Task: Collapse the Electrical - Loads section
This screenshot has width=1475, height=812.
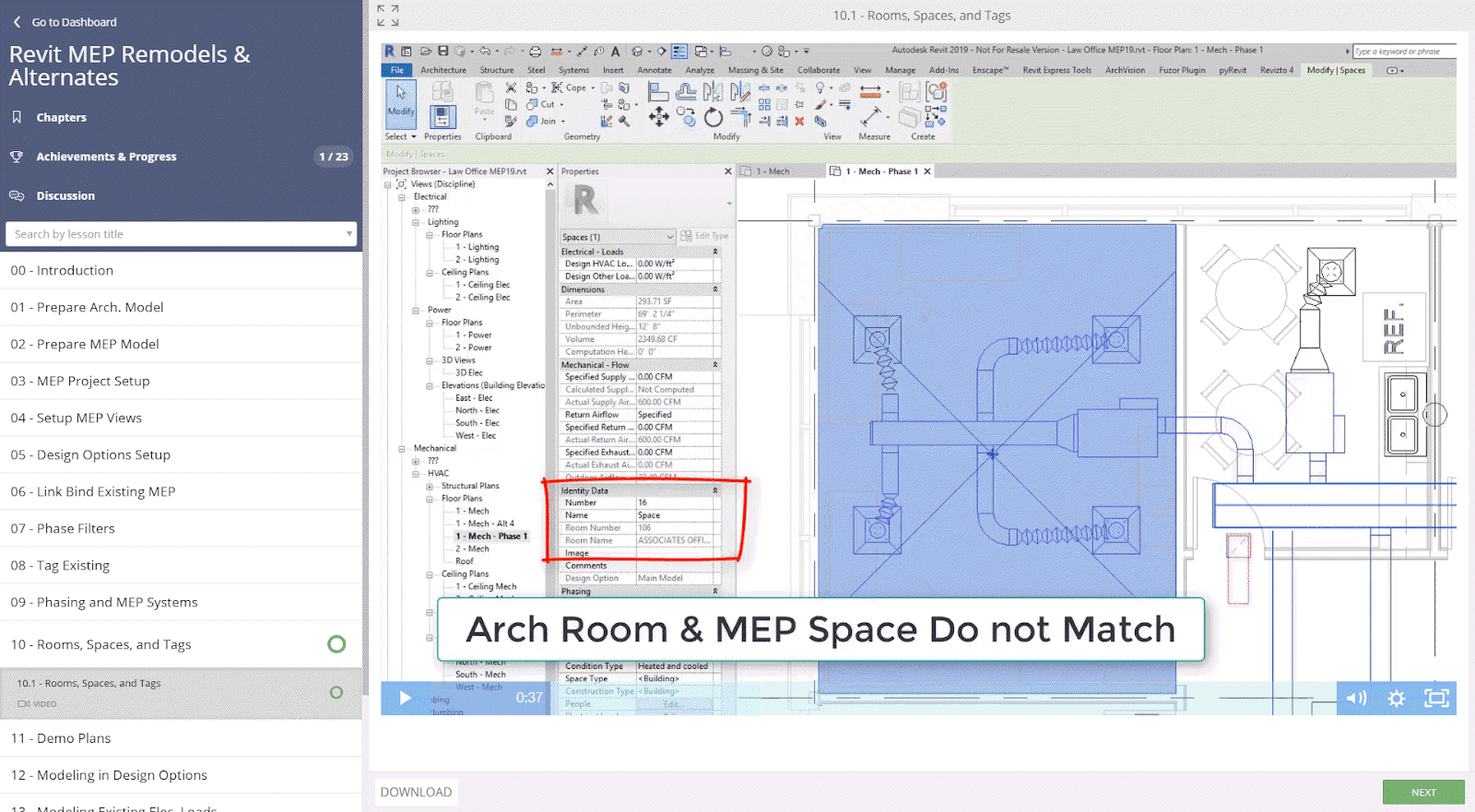Action: [715, 252]
